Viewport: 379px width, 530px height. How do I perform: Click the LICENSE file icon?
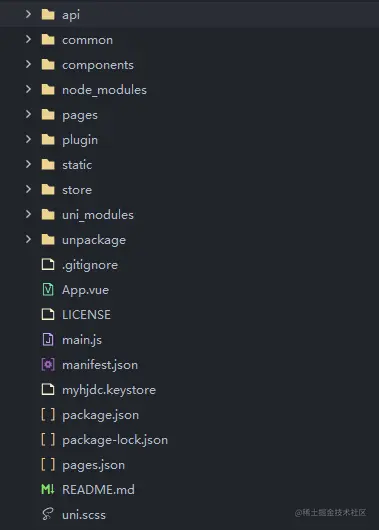coord(48,315)
